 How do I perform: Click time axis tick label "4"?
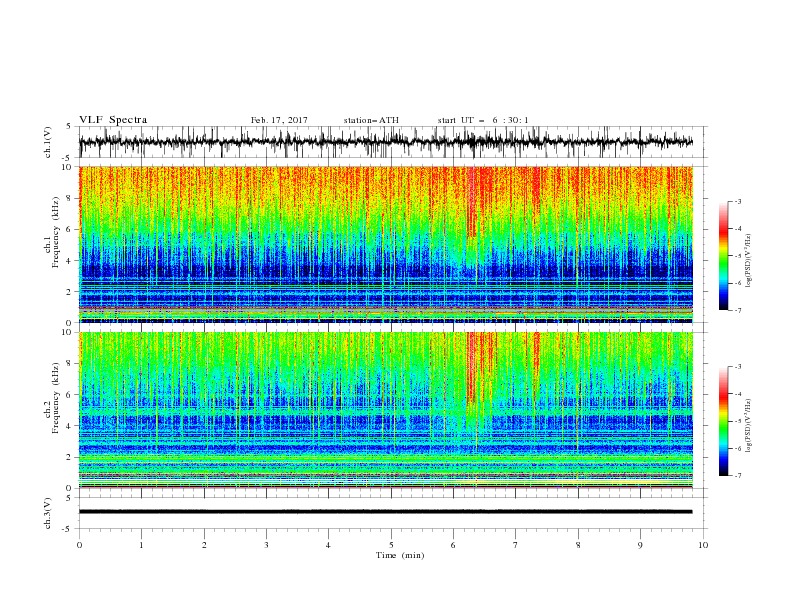328,545
